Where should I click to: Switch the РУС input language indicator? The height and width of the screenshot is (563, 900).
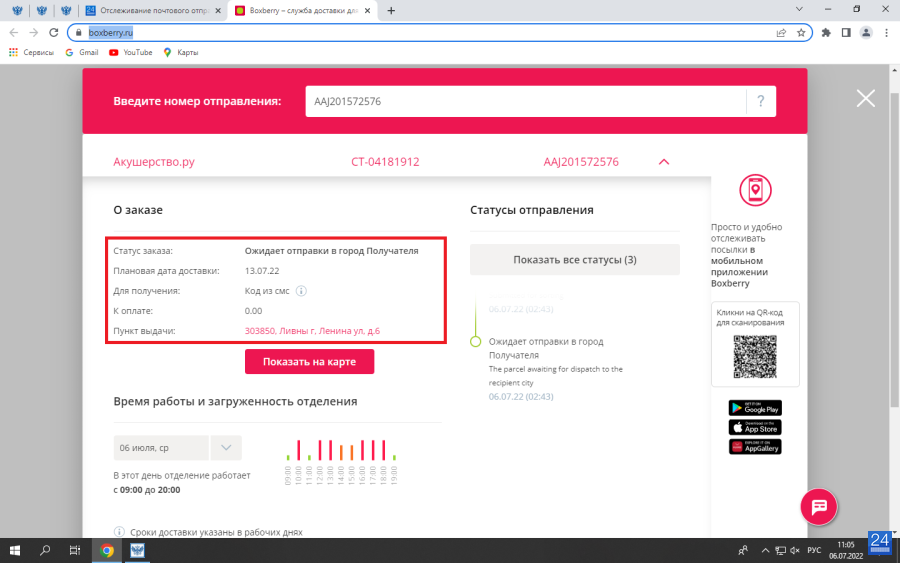(814, 550)
